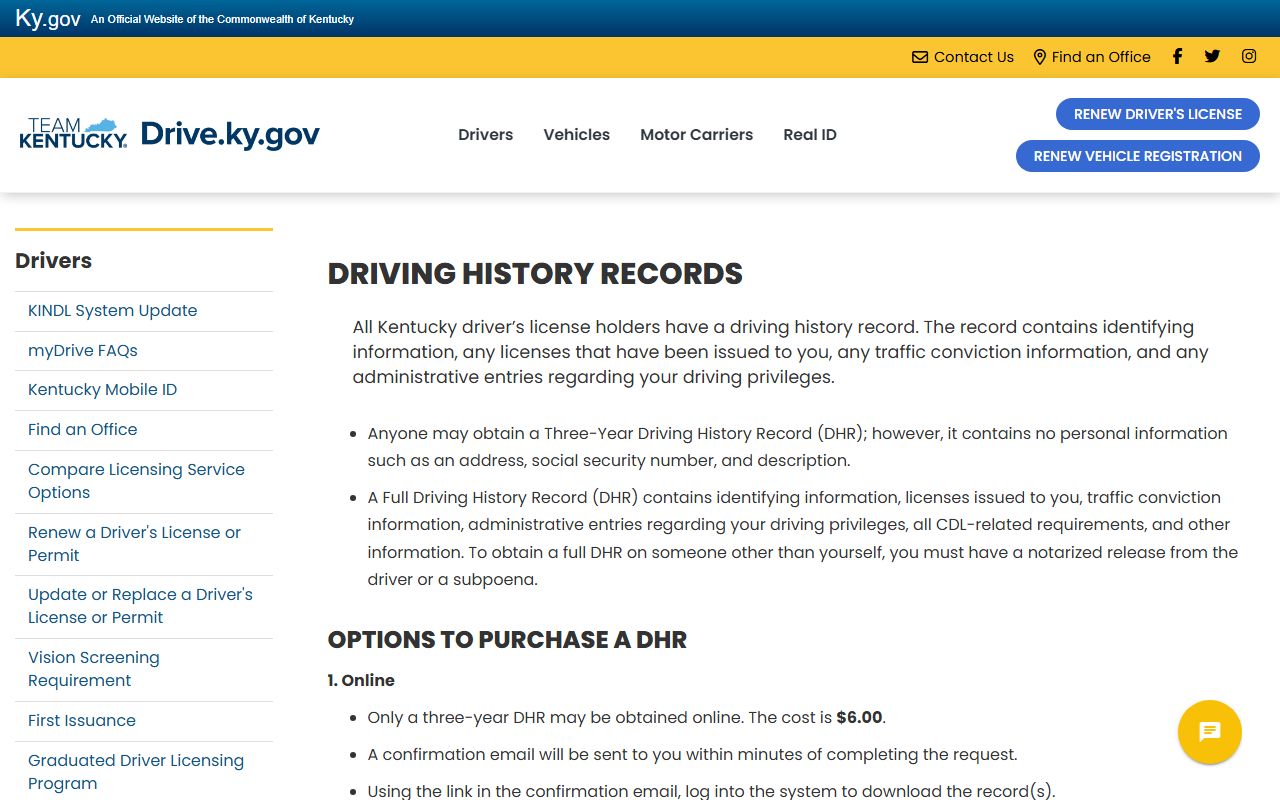Open the yellow chat bubble widget
Viewport: 1280px width, 800px height.
pos(1210,732)
